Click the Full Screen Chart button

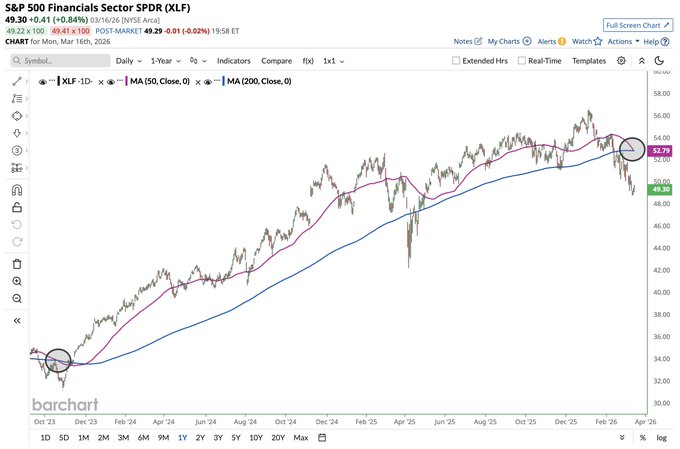point(638,25)
